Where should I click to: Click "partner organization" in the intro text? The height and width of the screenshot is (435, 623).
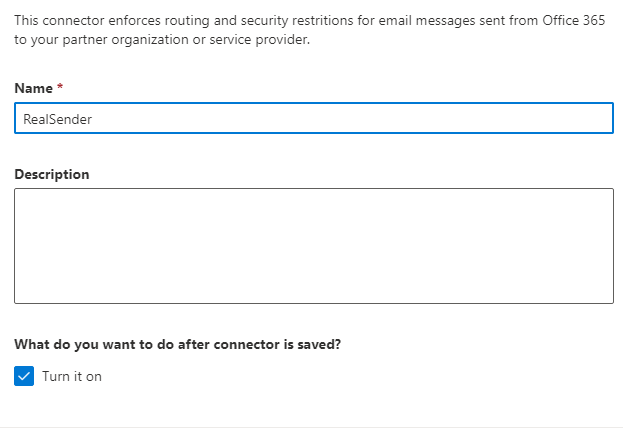(126, 40)
